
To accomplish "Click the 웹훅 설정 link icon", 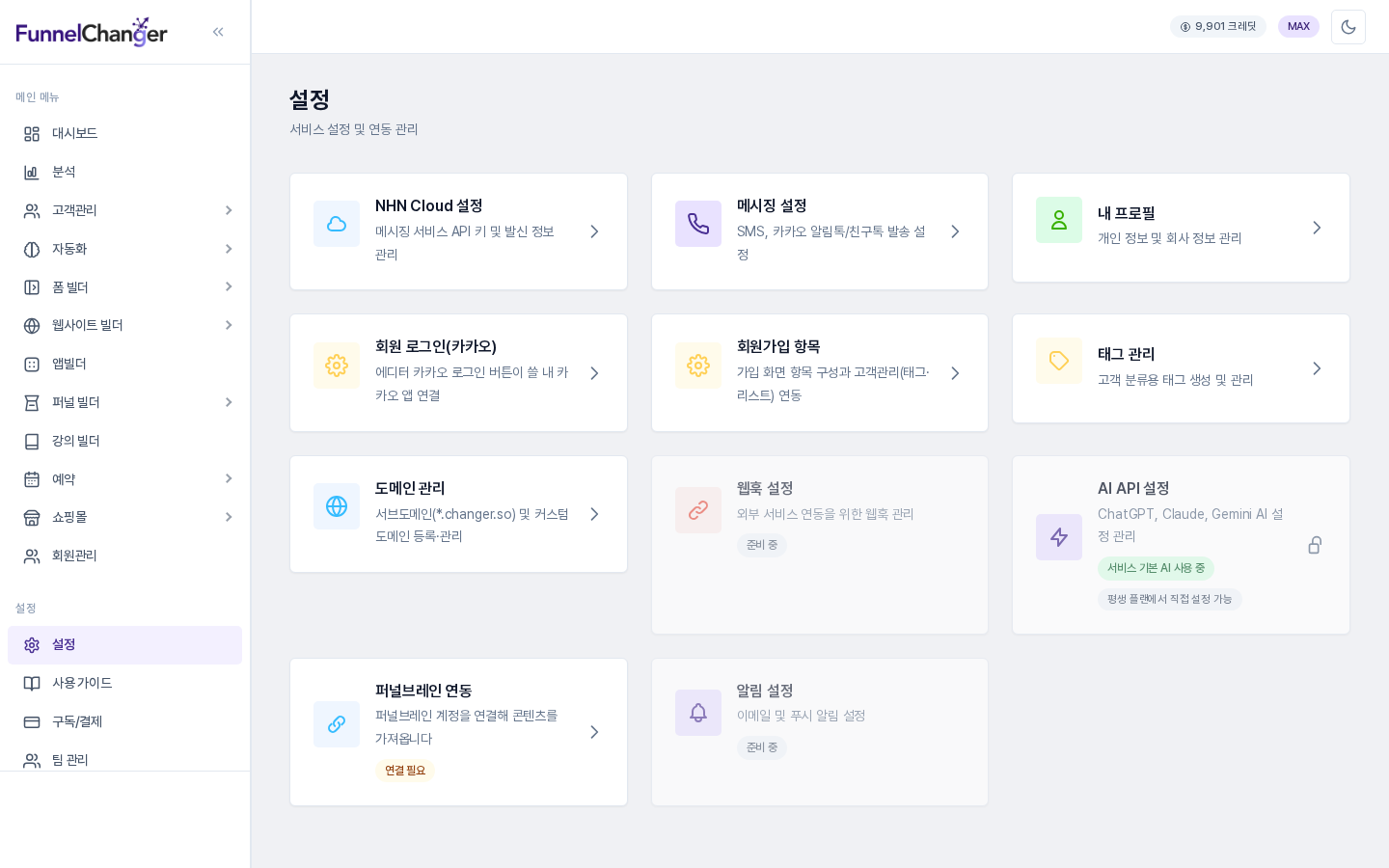I will (698, 510).
